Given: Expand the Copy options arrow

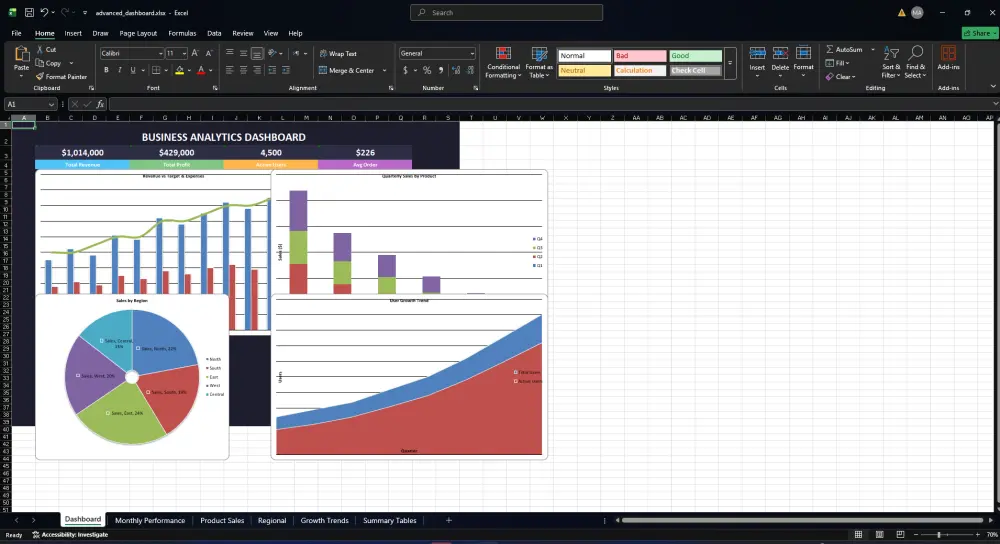Looking at the screenshot, I should 71,63.
